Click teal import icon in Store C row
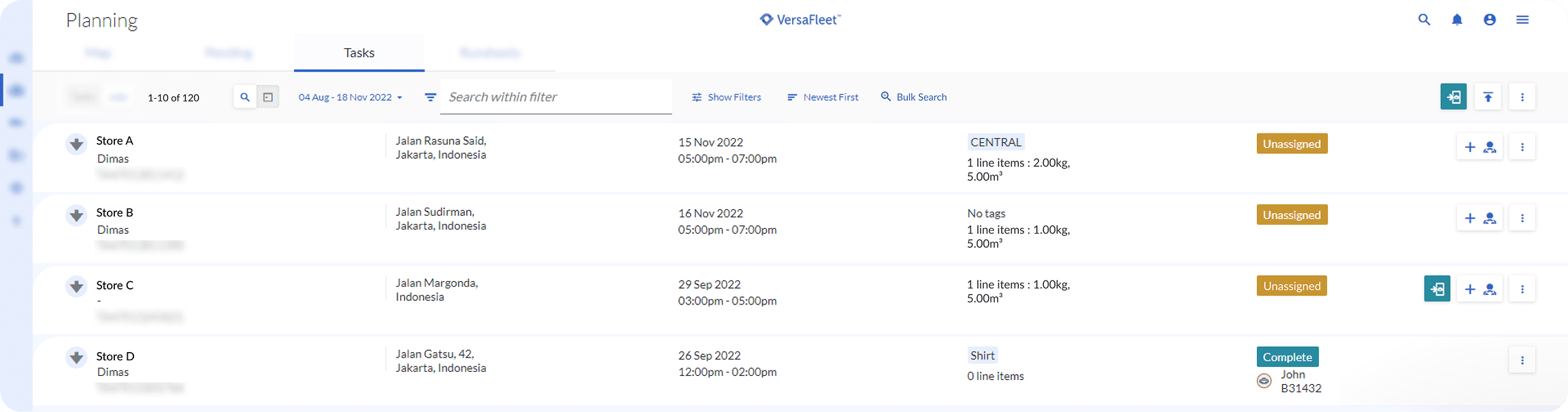Image resolution: width=1568 pixels, height=412 pixels. point(1437,289)
